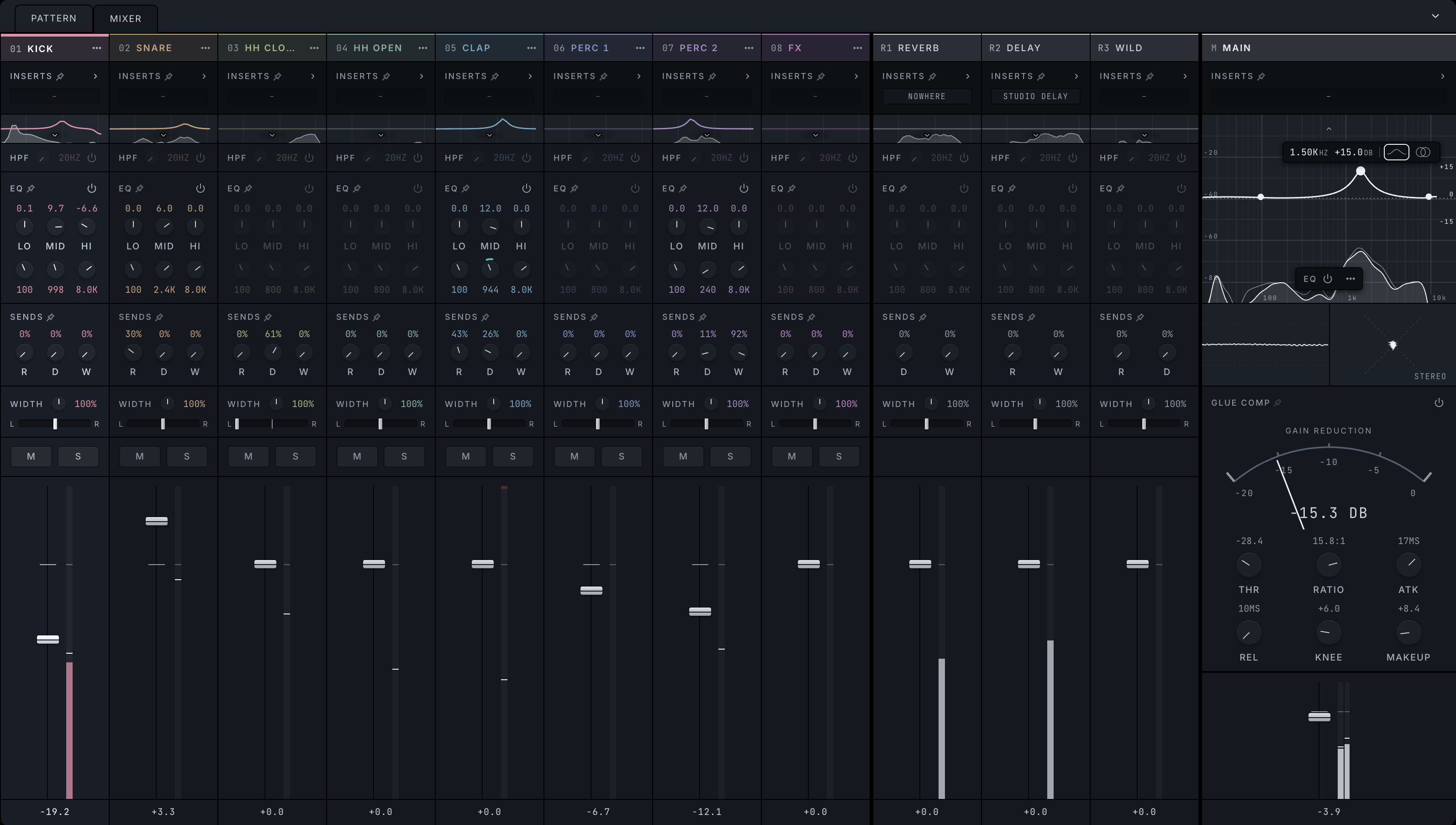Collapse the Main EQ graph with up chevron
1456x825 pixels.
click(x=1329, y=129)
